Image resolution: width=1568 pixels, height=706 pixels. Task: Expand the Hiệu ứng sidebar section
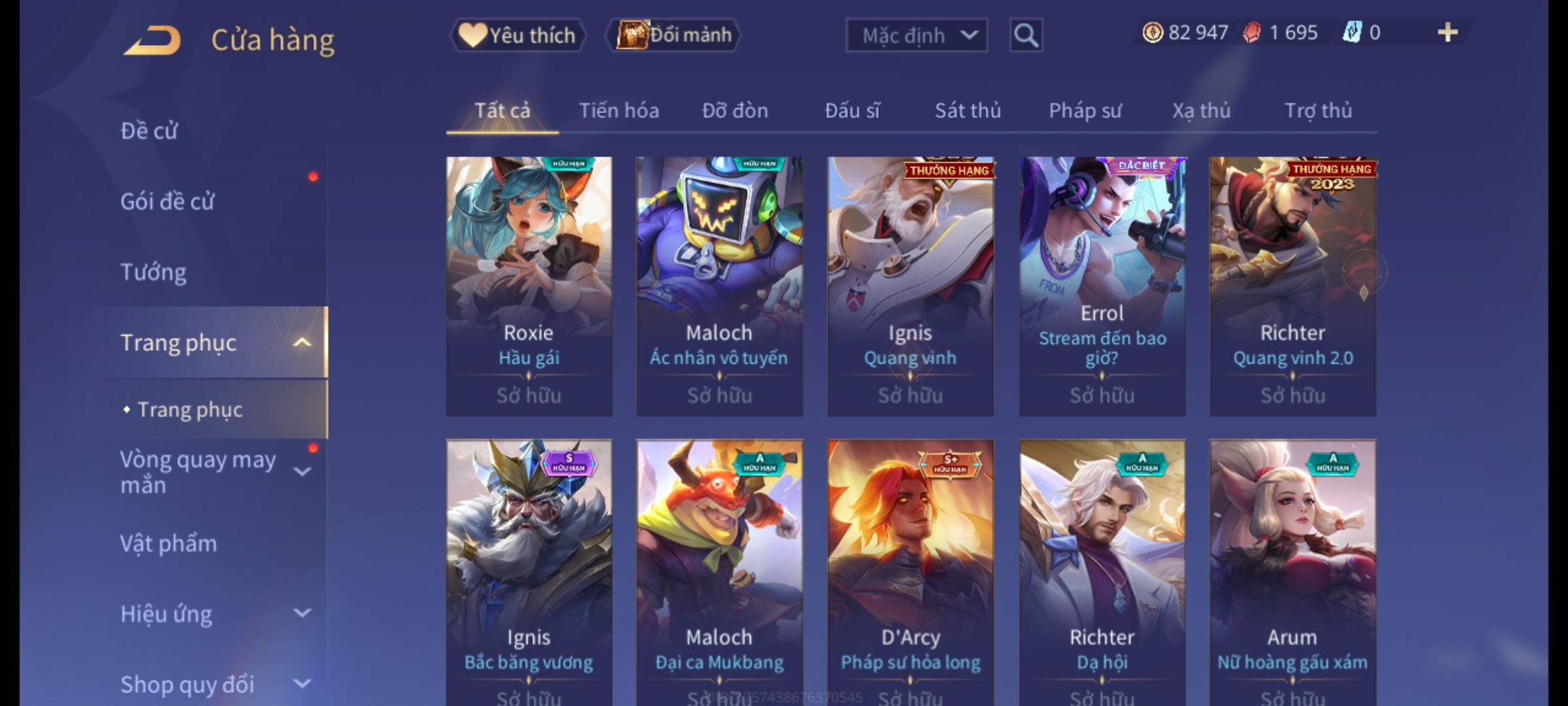pyautogui.click(x=302, y=613)
